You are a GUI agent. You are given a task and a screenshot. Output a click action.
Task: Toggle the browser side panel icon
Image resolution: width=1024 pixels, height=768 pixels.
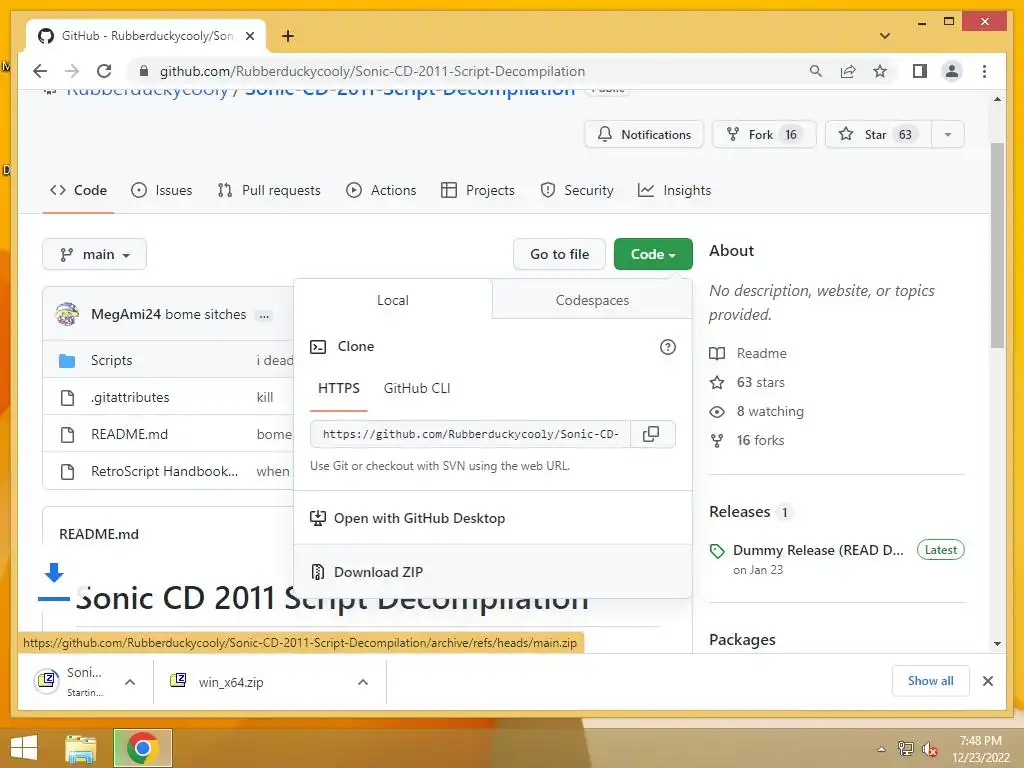(x=920, y=71)
